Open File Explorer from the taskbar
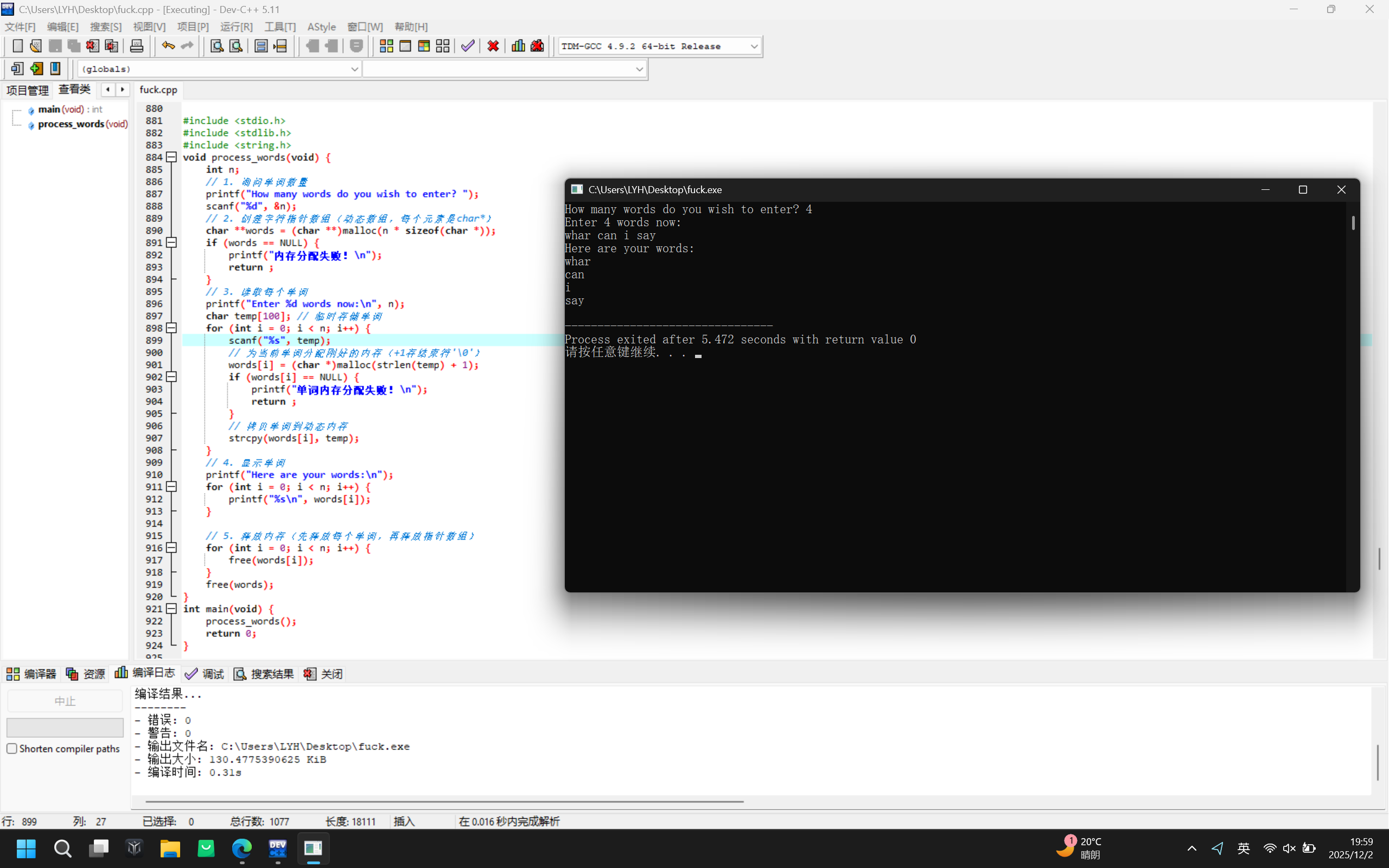The width and height of the screenshot is (1389, 868). pos(170,848)
